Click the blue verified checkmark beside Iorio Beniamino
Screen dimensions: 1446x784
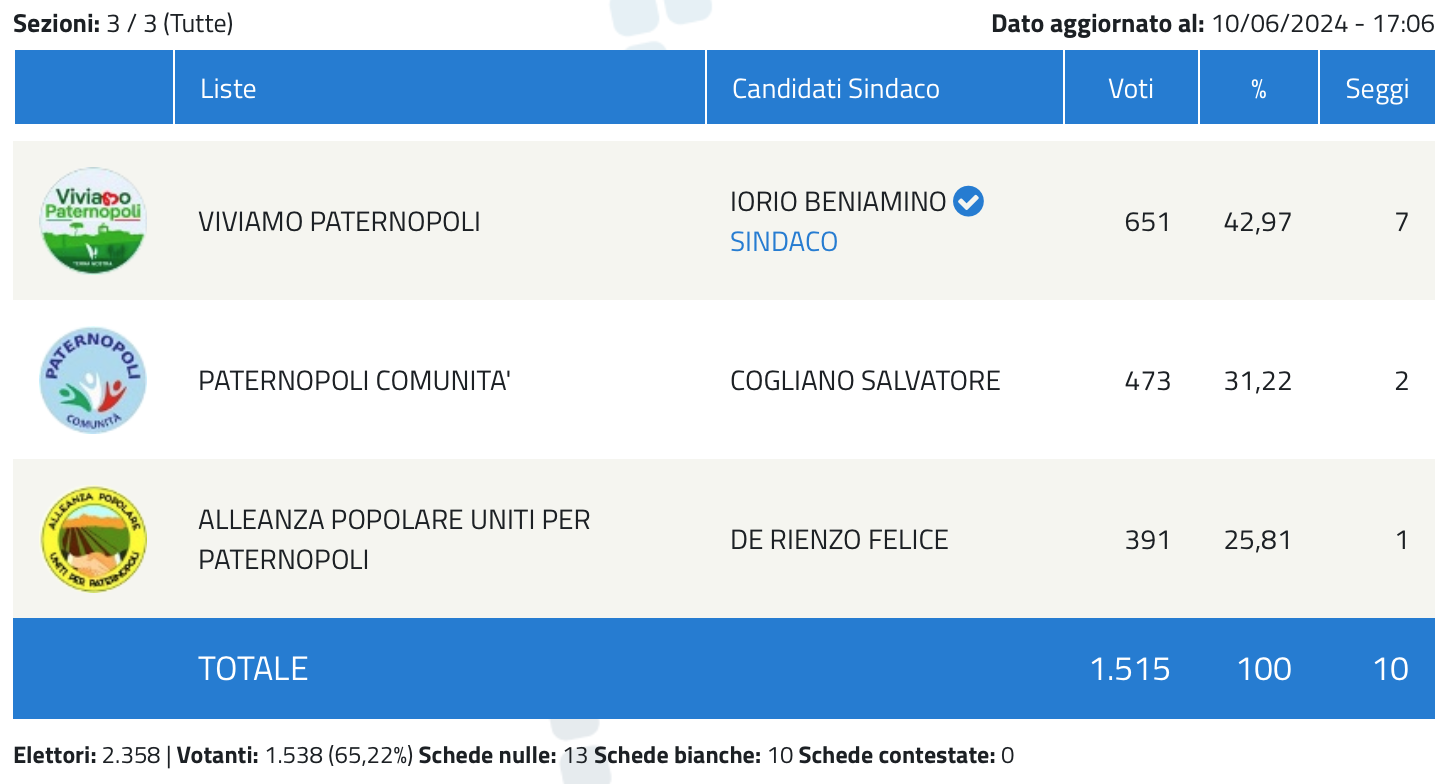click(x=968, y=202)
